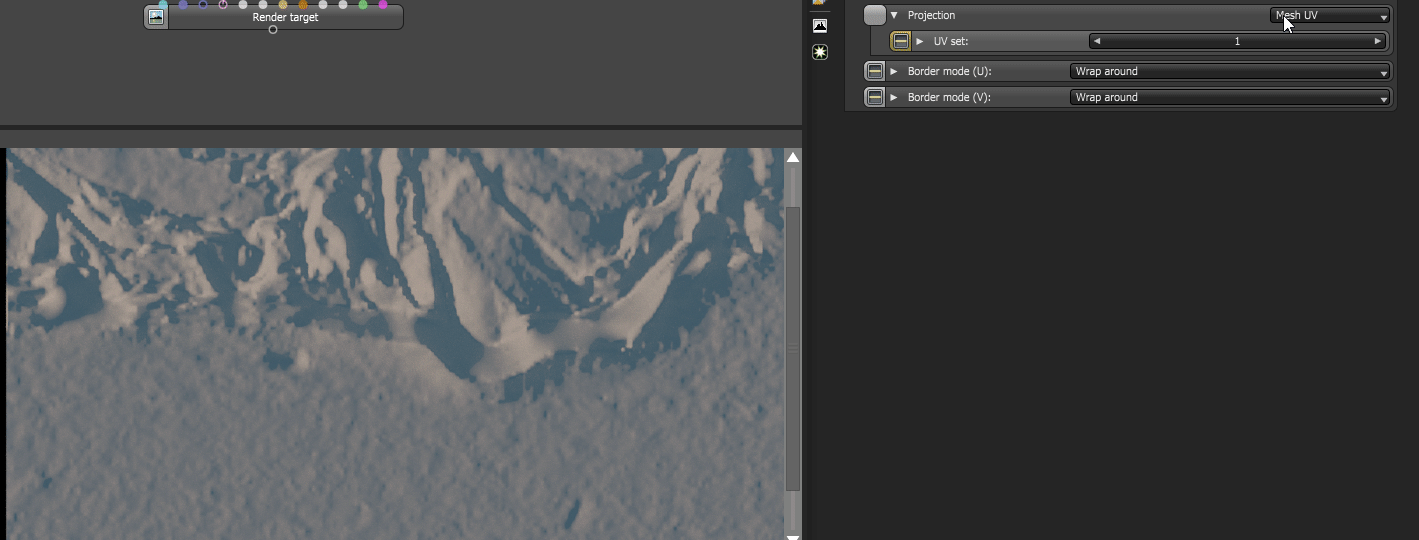Expand the UV set row

pos(920,41)
